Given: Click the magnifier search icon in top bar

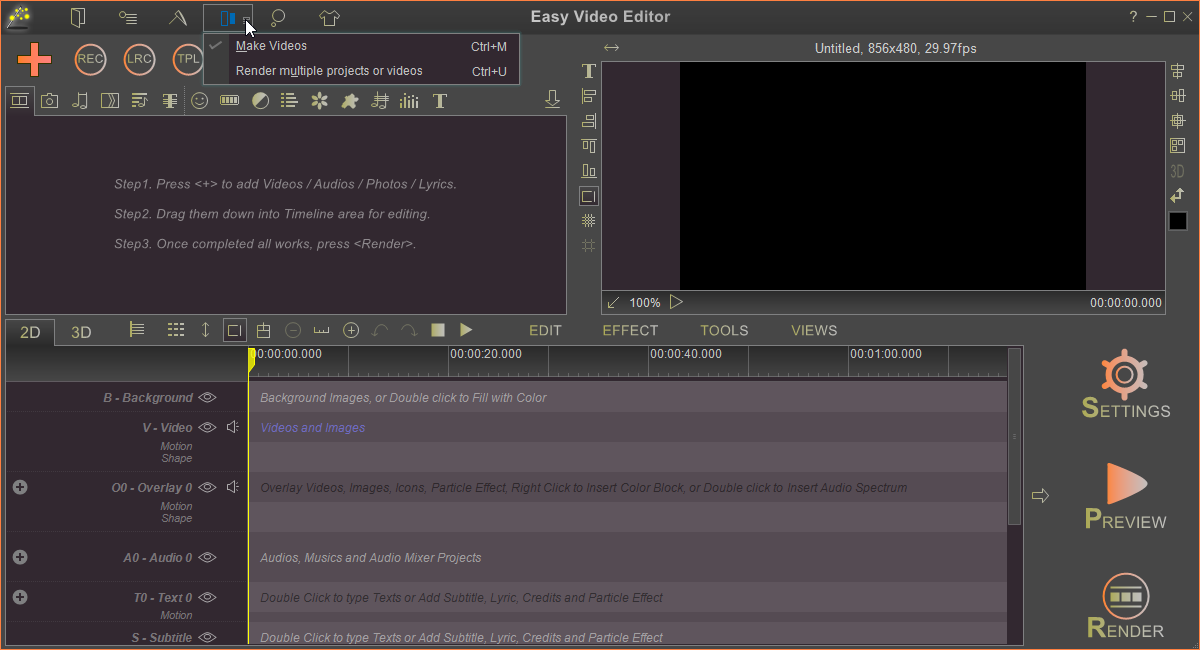Looking at the screenshot, I should point(279,17).
